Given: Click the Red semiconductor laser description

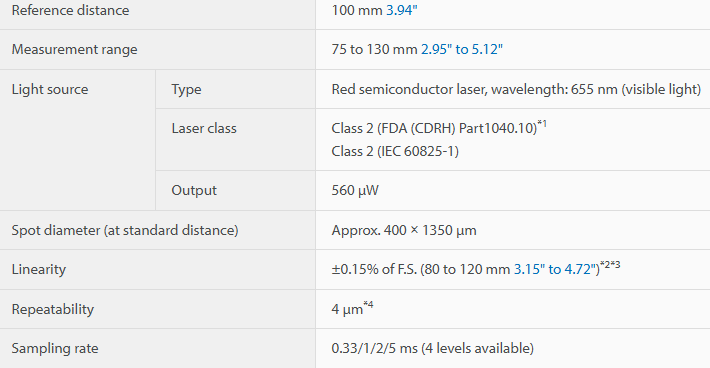Looking at the screenshot, I should point(516,89).
